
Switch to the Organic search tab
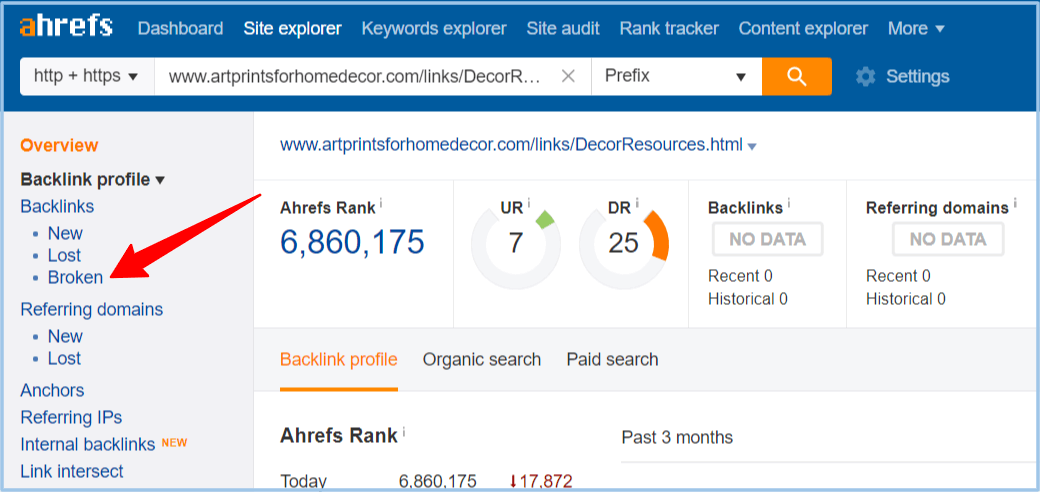pos(482,359)
